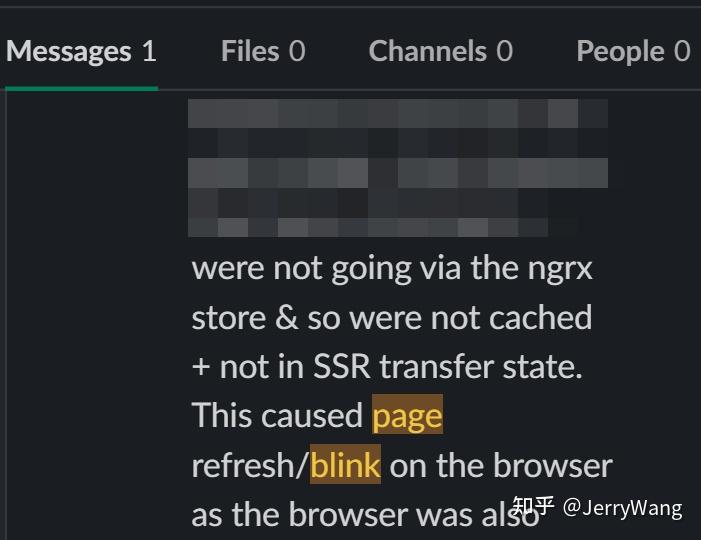
Task: Click the line "were not going via the ngrx"
Action: coord(392,269)
